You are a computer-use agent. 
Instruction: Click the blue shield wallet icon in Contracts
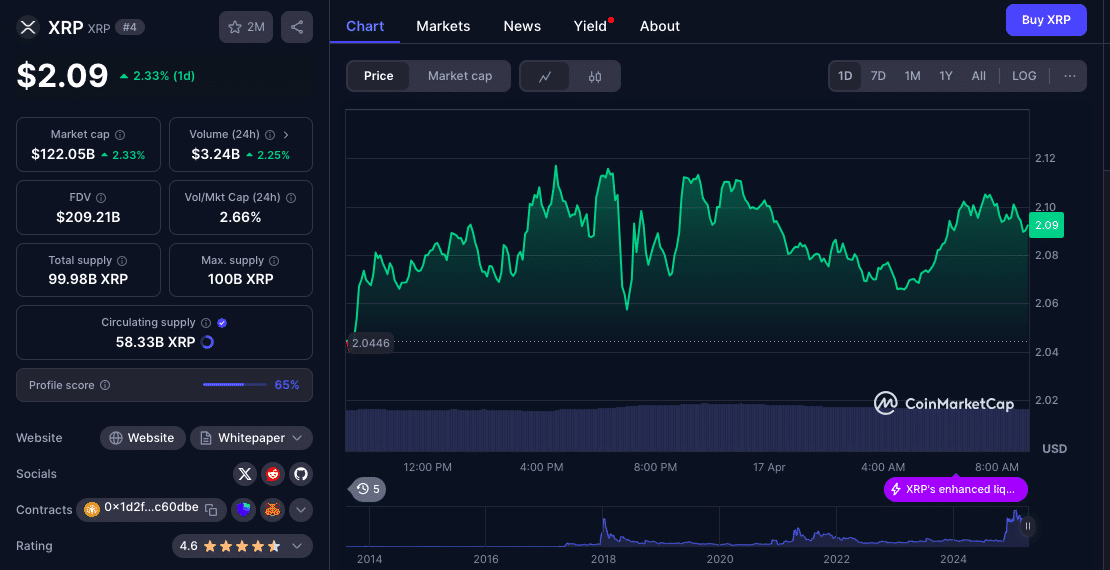(244, 509)
